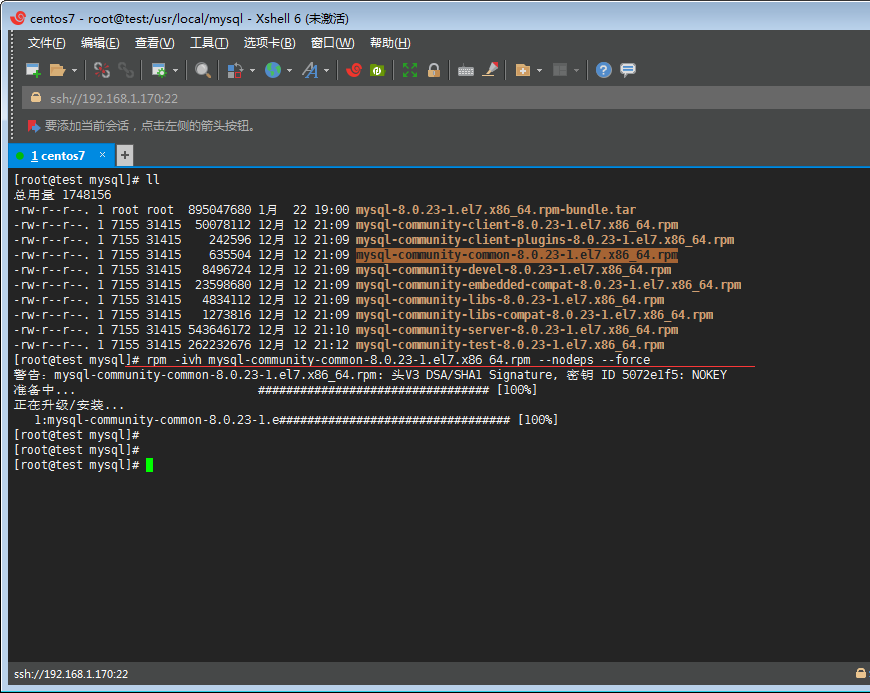This screenshot has width=870, height=693.
Task: Toggle full screen mode icon
Action: (x=410, y=70)
